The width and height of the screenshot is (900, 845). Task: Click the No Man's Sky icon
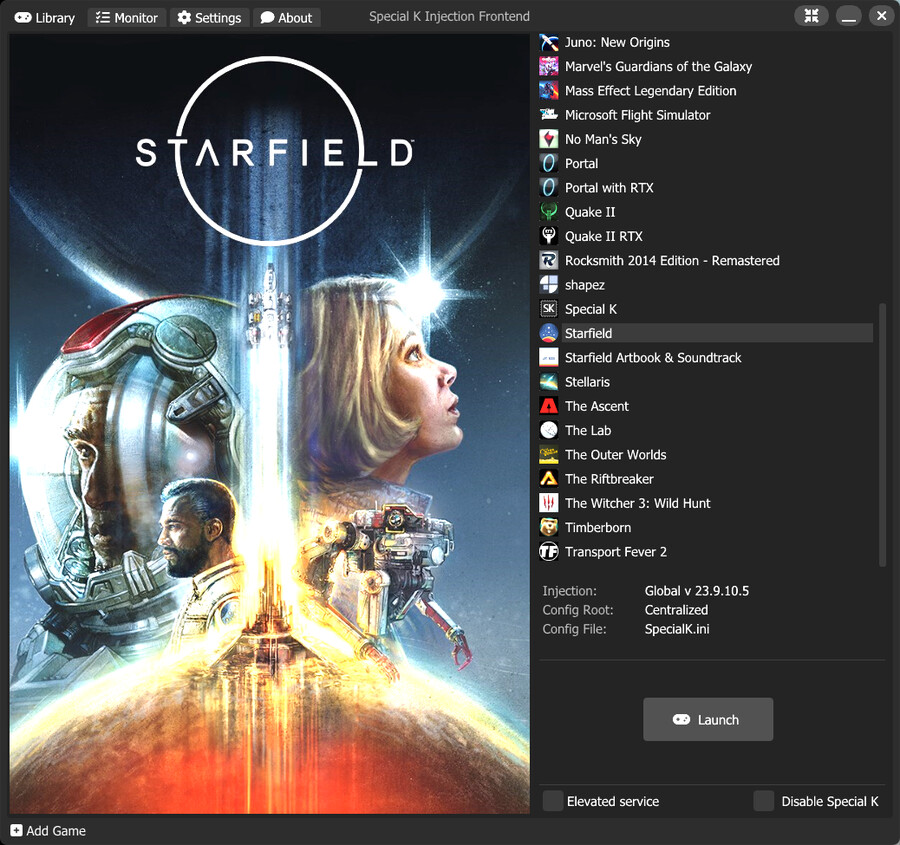[x=549, y=139]
